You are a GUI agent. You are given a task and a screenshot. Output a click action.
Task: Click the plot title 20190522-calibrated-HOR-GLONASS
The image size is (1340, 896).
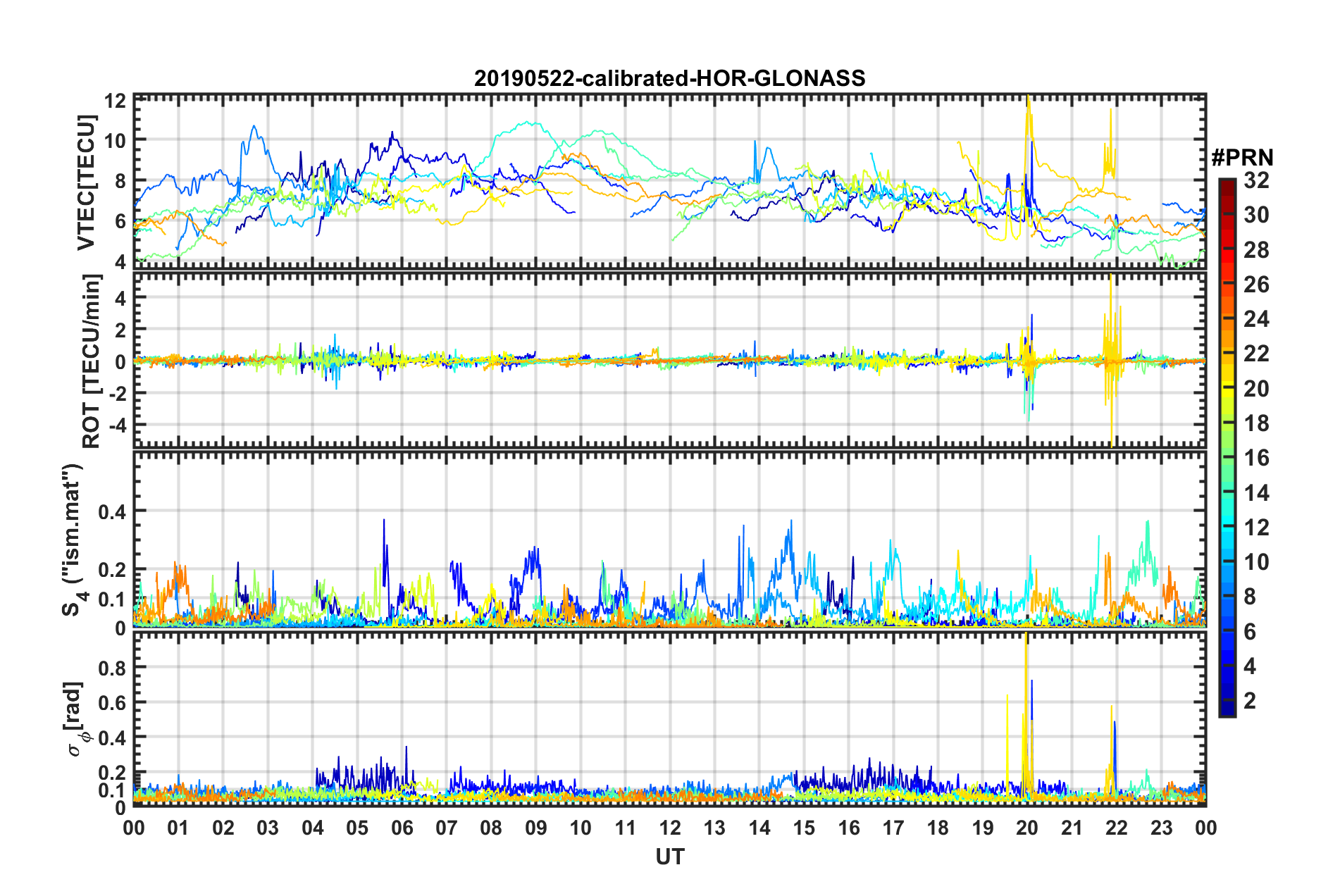point(669,78)
